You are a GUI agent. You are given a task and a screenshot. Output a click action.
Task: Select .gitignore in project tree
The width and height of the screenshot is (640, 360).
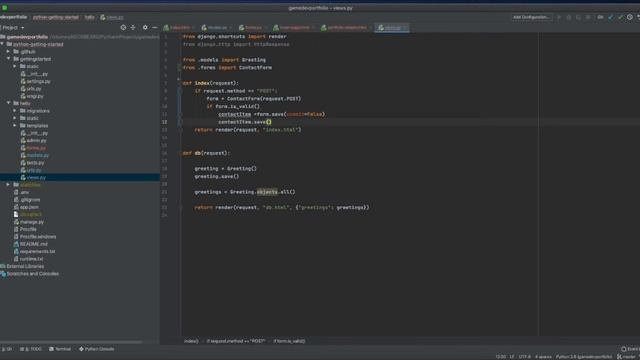27,200
